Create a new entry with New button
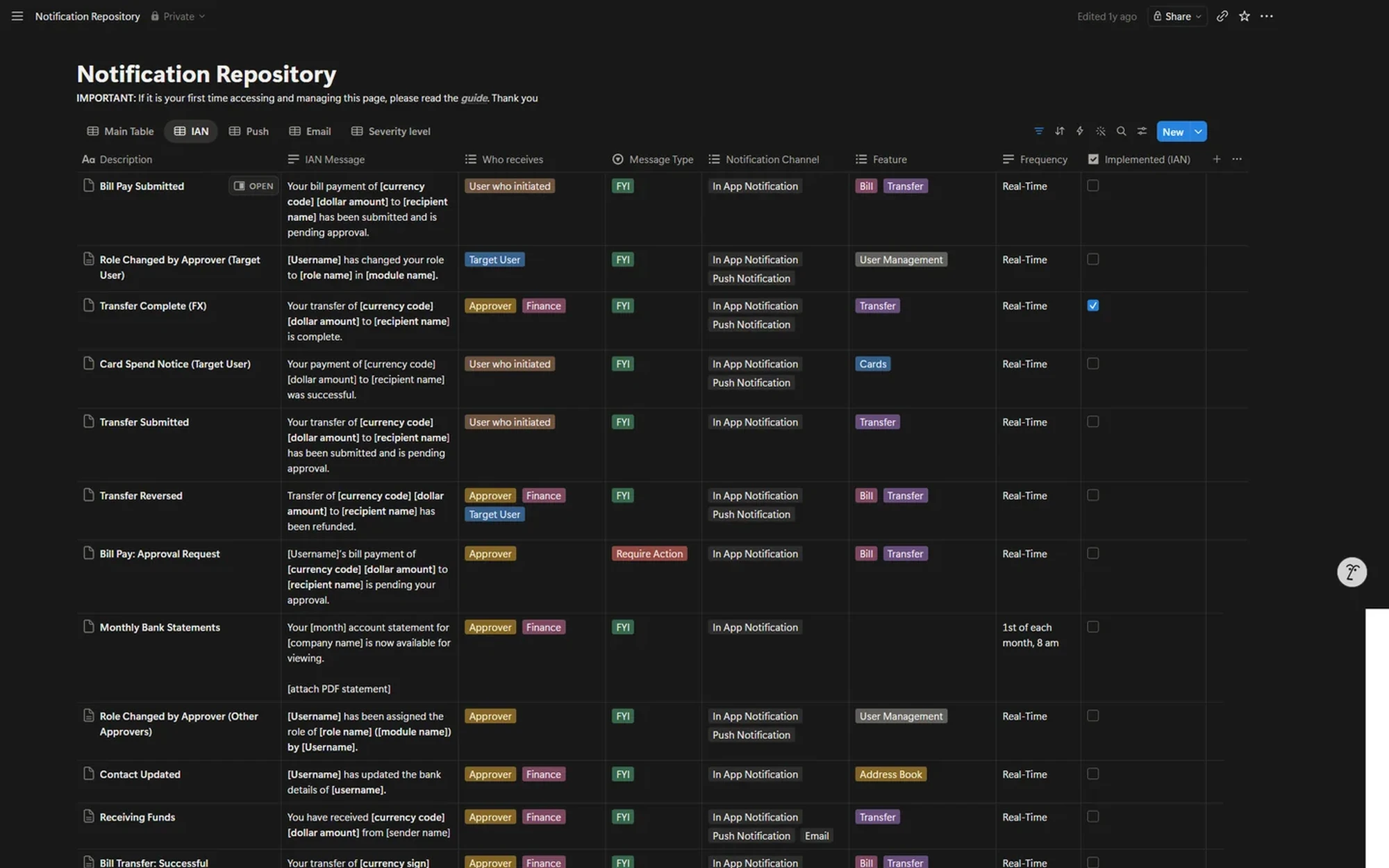This screenshot has width=1389, height=868. pos(1173,131)
